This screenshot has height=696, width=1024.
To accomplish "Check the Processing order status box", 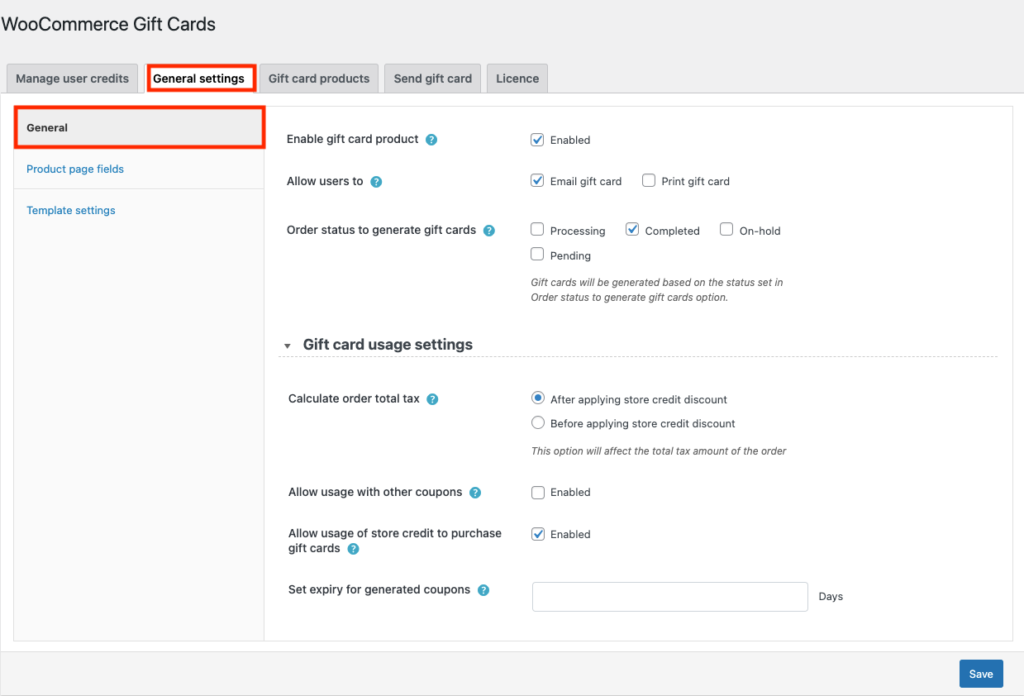I will (538, 230).
